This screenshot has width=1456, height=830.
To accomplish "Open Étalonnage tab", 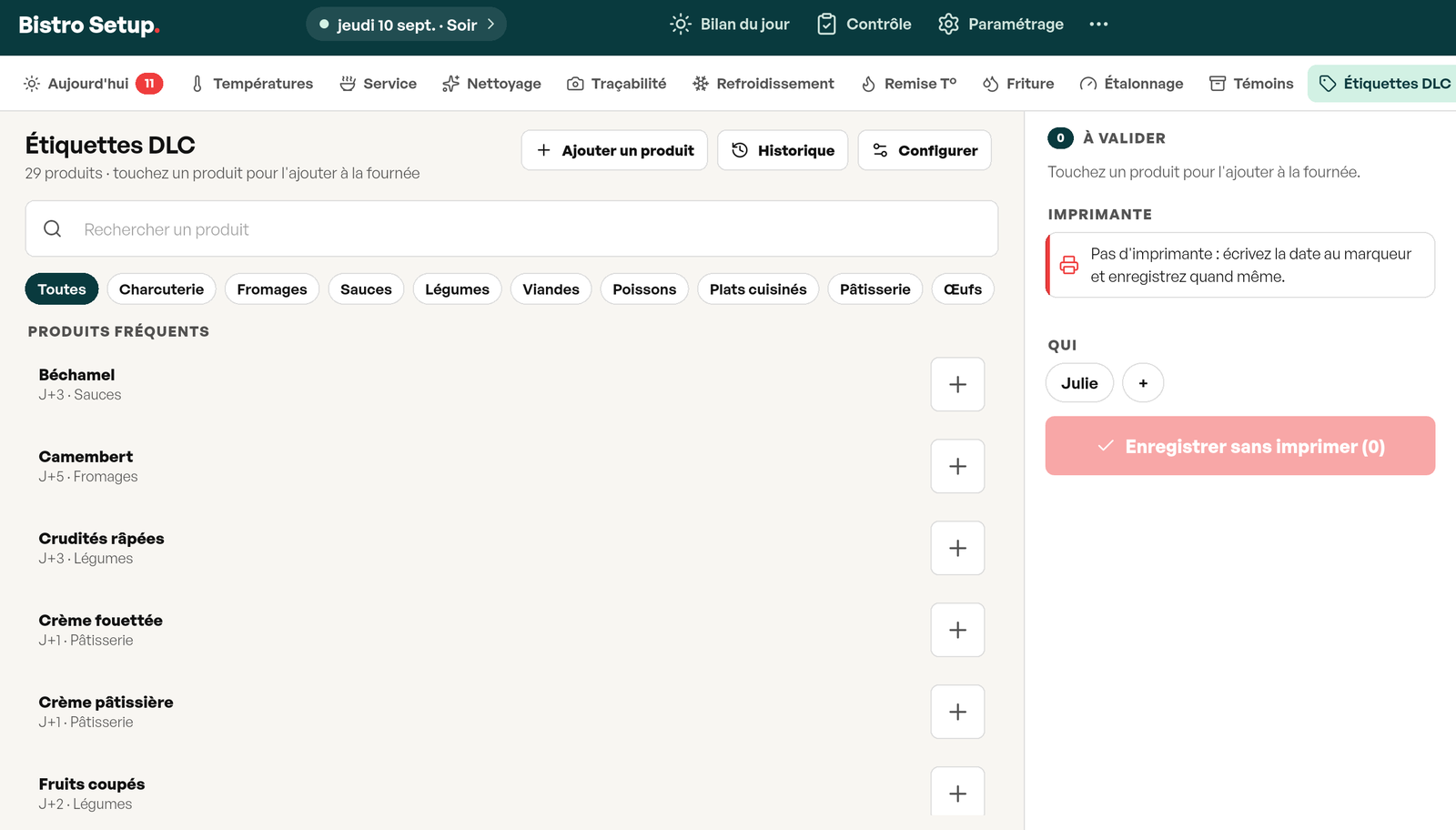I will (x=1132, y=84).
